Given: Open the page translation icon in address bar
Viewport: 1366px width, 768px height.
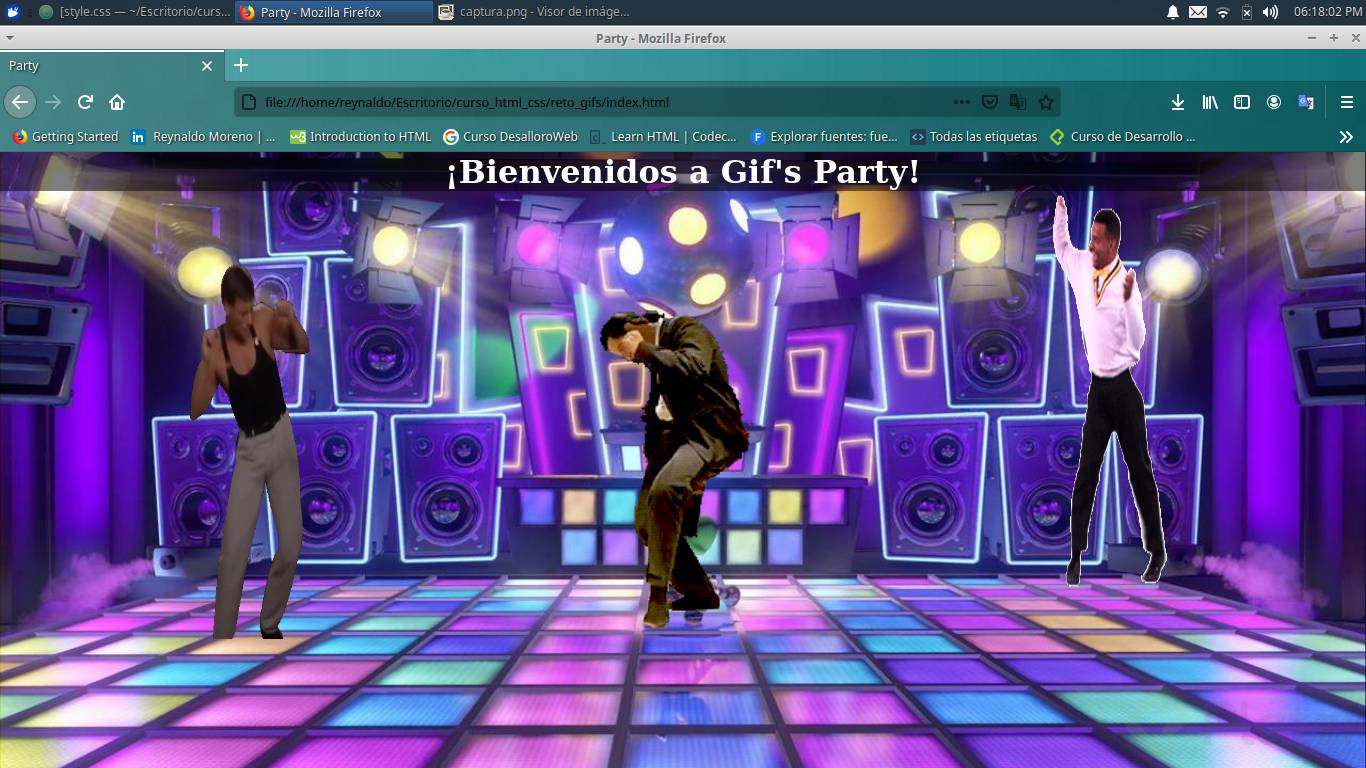Looking at the screenshot, I should (1018, 101).
